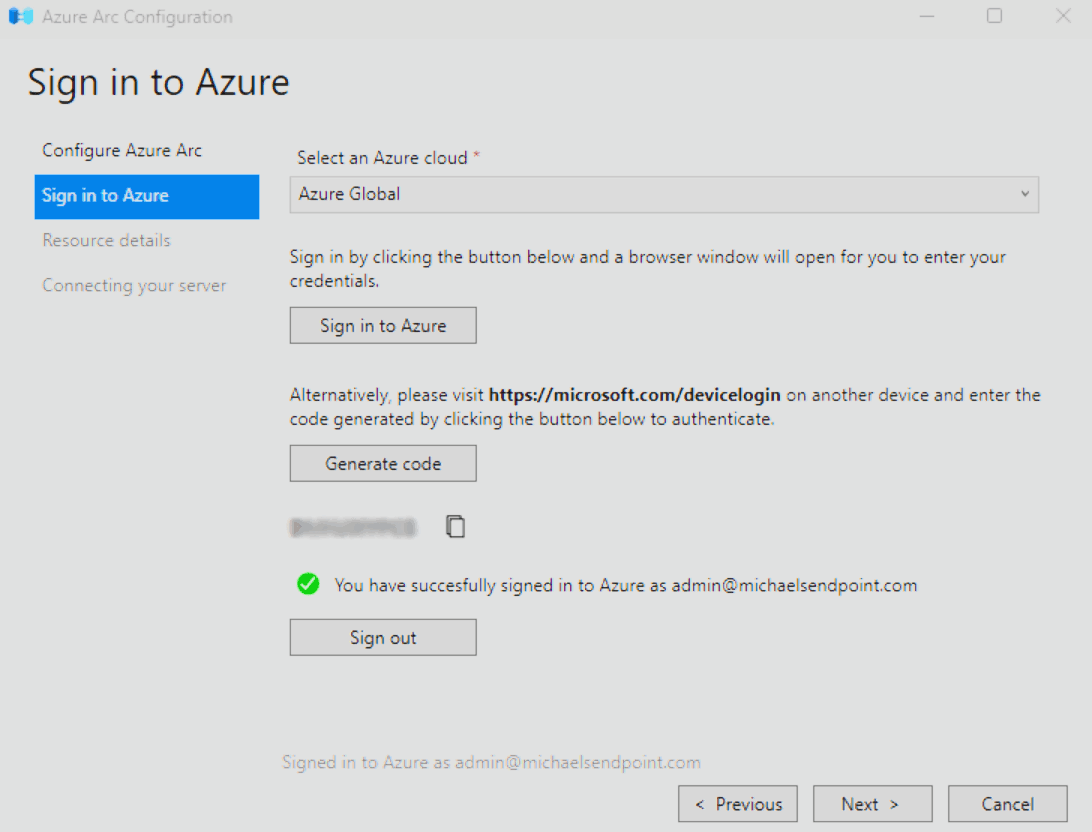Select the Sign in to Azure step
This screenshot has width=1092, height=832.
[147, 196]
